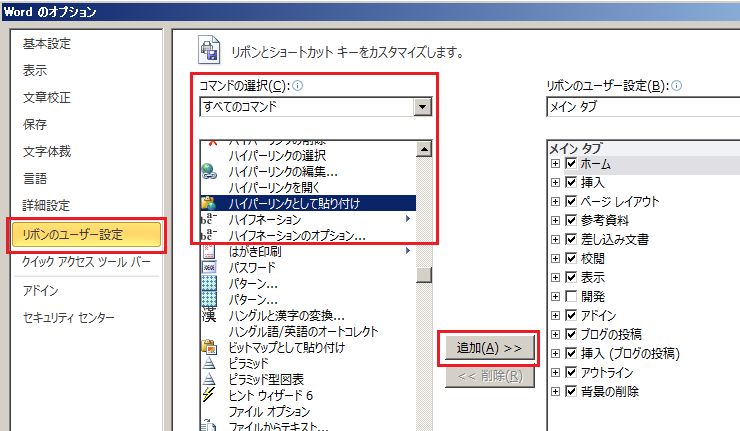Click the ビットマップとして貼り付け icon
Viewport: 740px width, 431px height.
(x=209, y=347)
